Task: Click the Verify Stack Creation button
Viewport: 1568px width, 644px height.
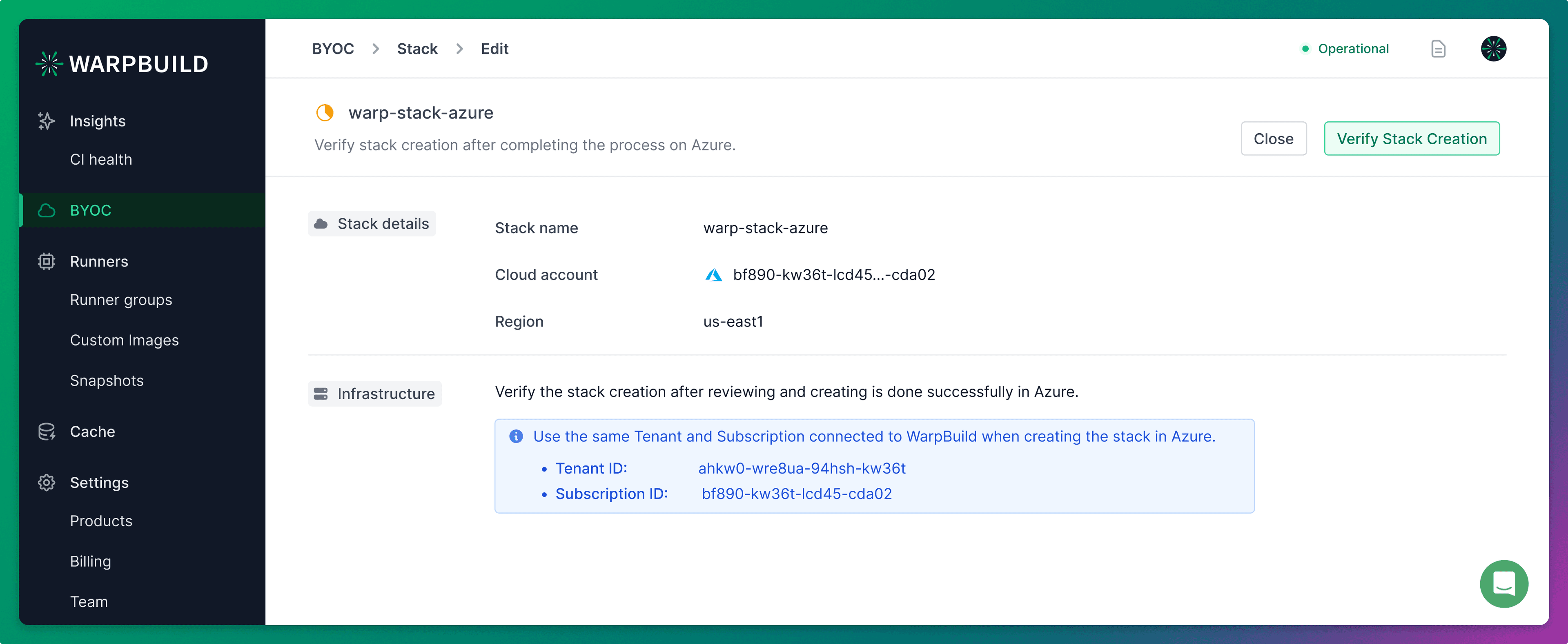Action: point(1412,138)
